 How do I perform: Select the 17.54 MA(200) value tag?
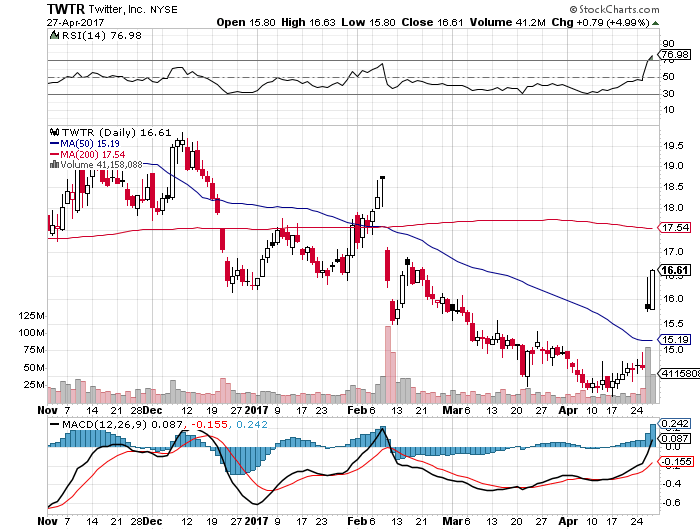(x=675, y=228)
